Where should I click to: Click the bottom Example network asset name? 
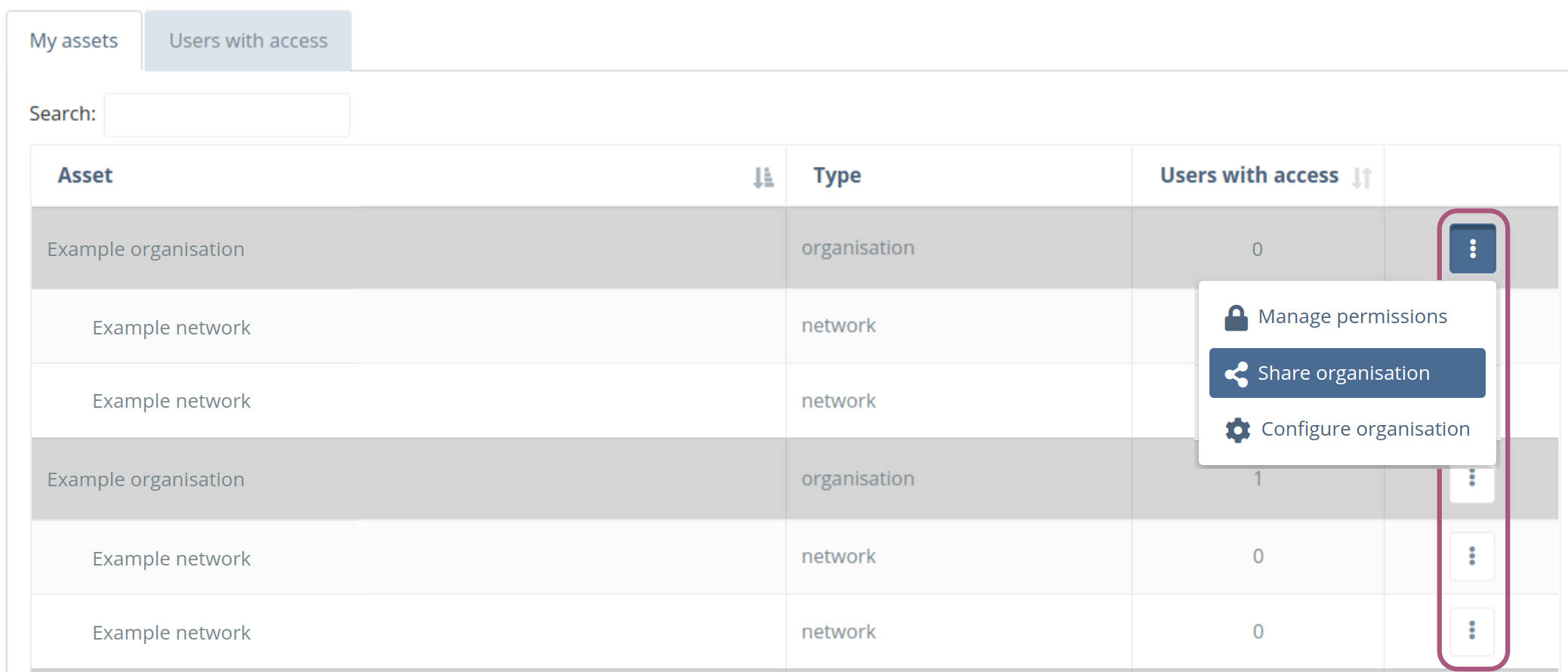point(171,633)
